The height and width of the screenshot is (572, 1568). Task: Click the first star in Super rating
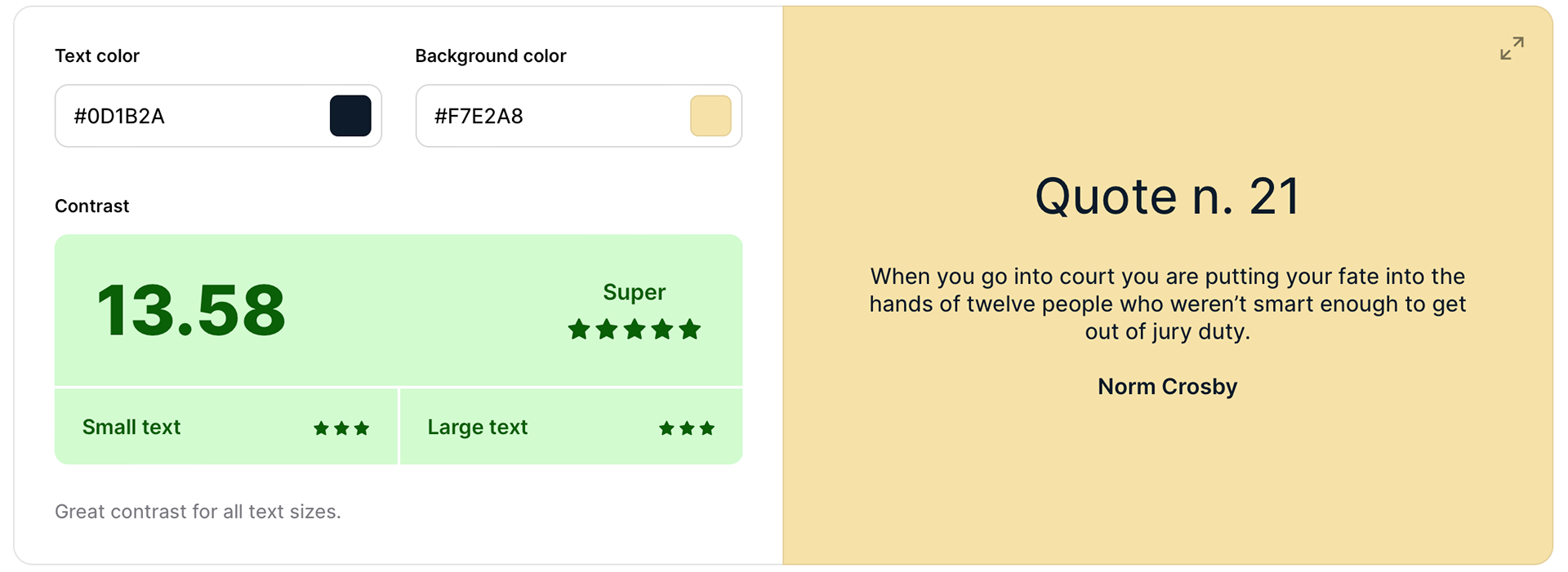click(x=579, y=330)
